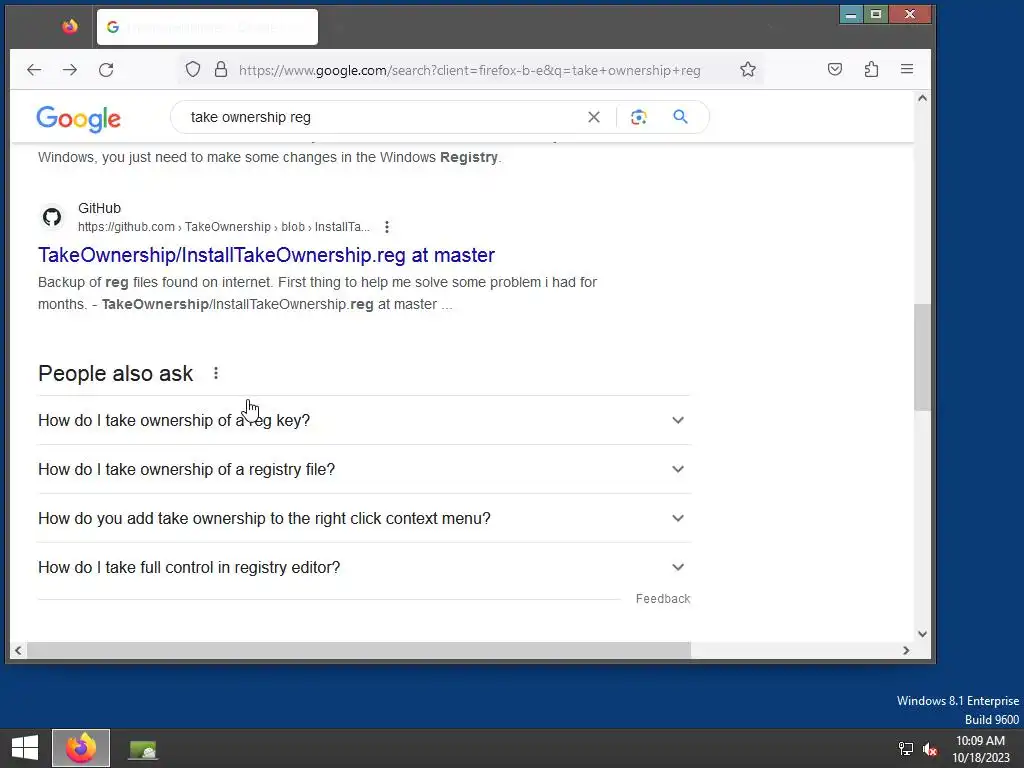
Task: Expand 'How do I take ownership of a reg key?'
Action: coord(364,420)
